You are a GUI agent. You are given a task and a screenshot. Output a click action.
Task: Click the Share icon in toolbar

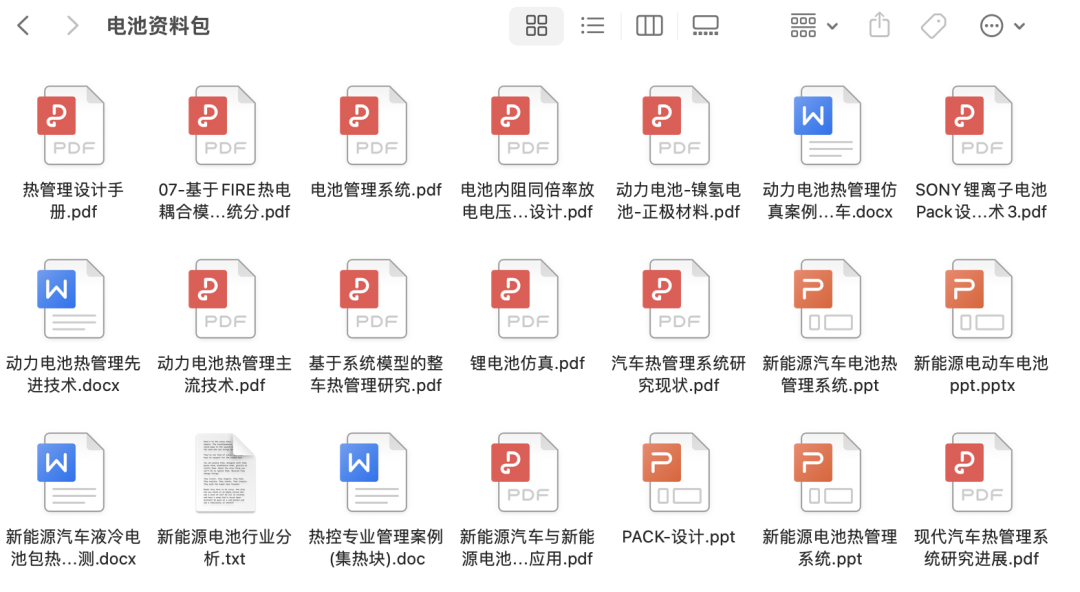(879, 25)
